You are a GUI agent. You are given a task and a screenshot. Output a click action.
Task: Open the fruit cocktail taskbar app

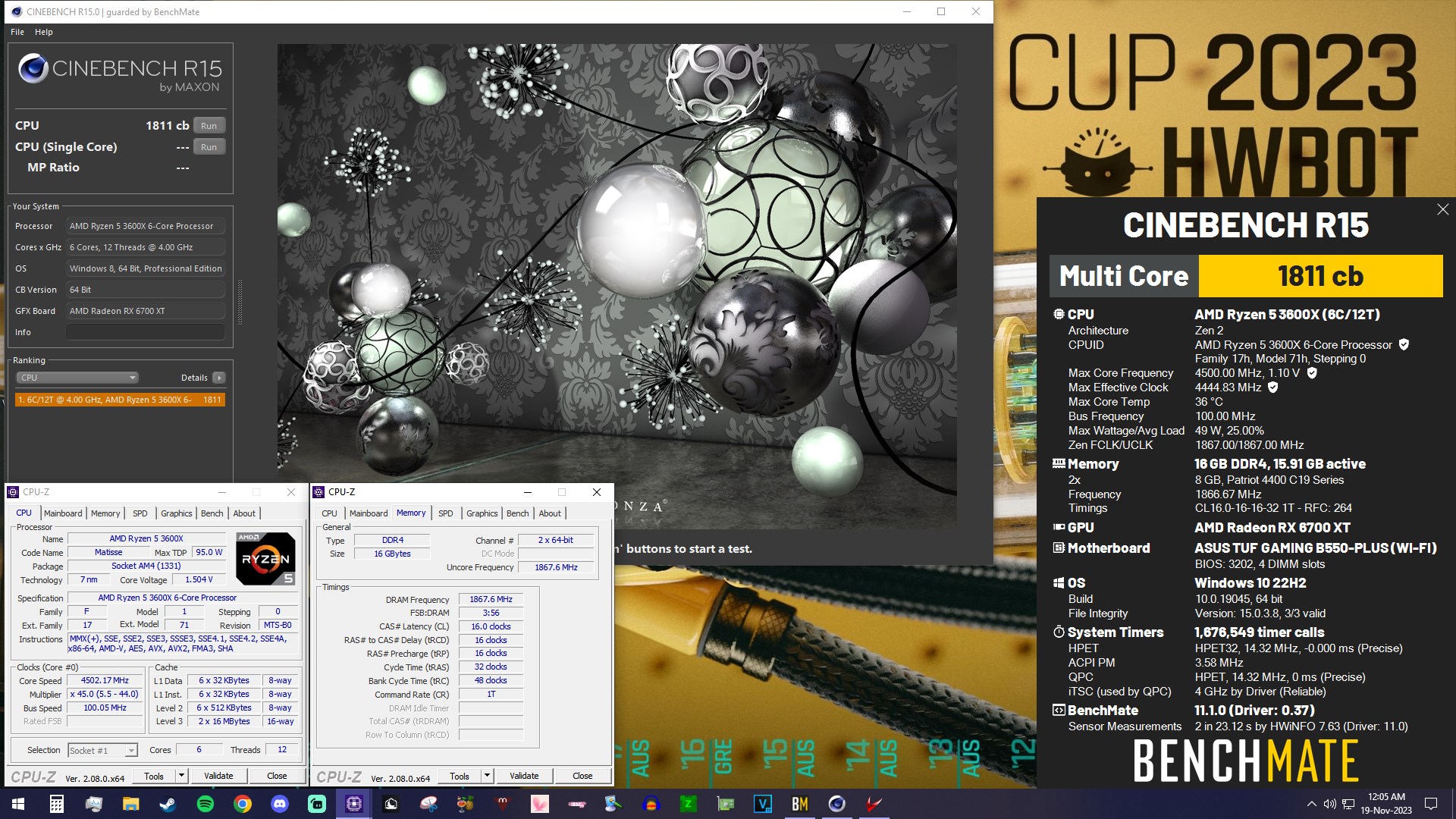(x=465, y=804)
